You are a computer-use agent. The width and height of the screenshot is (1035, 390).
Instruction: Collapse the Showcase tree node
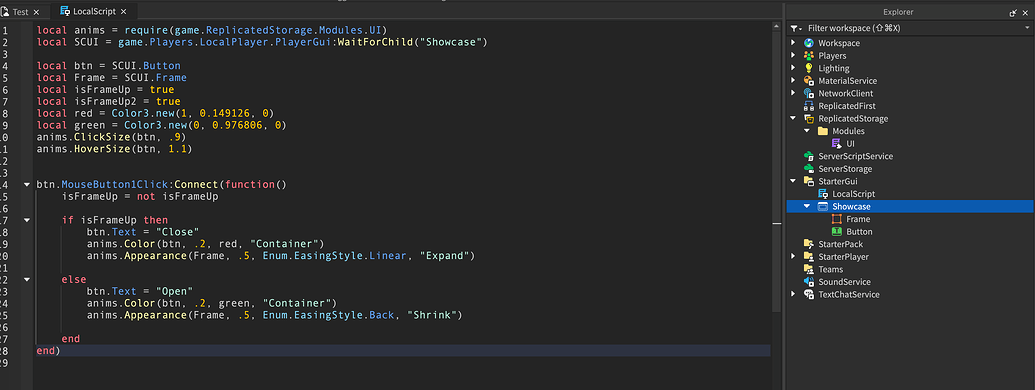tap(807, 207)
